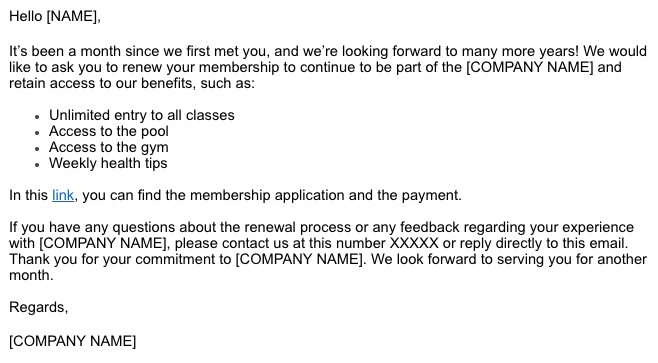This screenshot has height=363, width=658.
Task: Click the [NAME] placeholder in the greeting
Action: (72, 16)
